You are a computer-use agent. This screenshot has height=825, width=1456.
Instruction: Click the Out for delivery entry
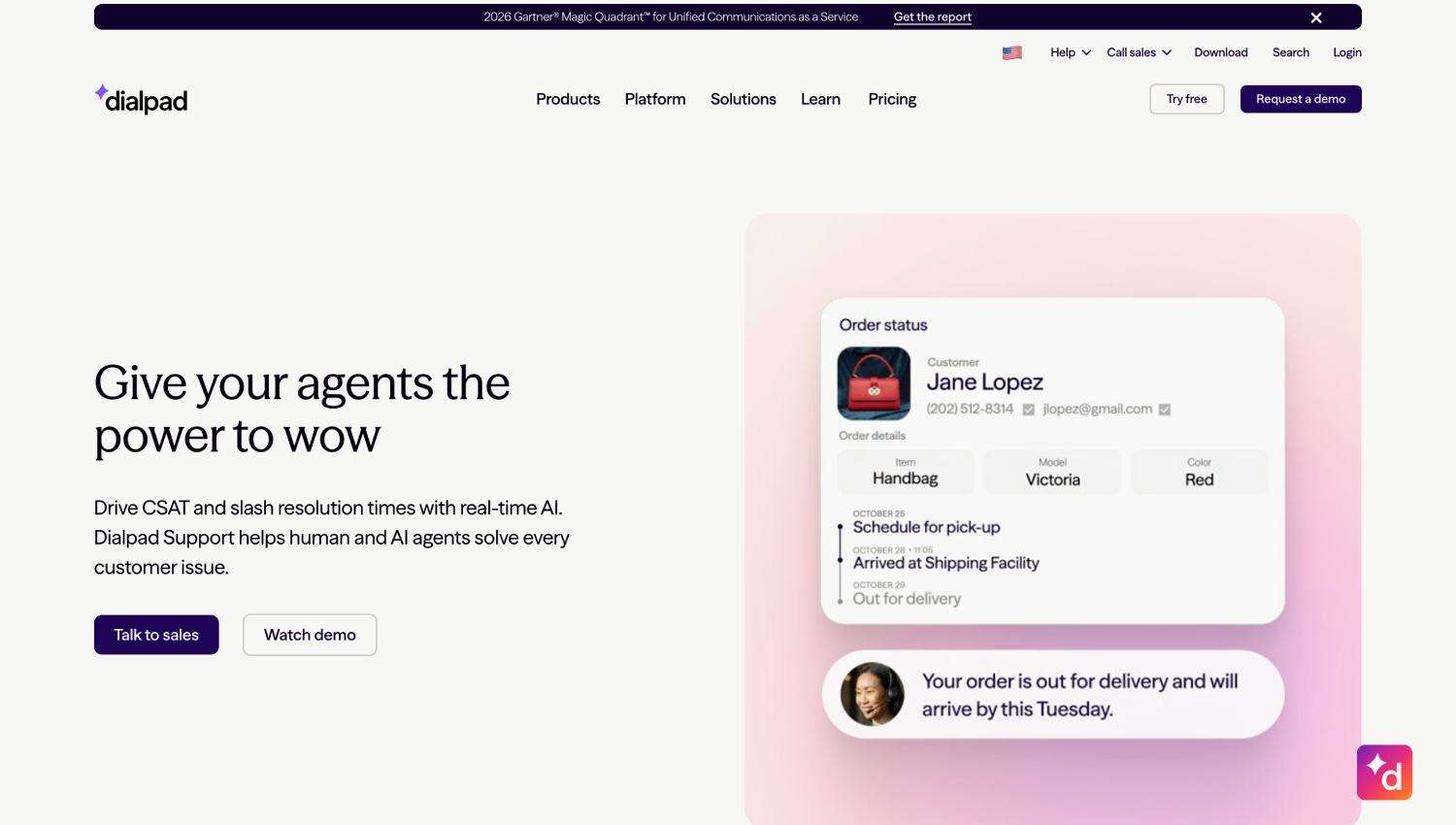pyautogui.click(x=907, y=599)
